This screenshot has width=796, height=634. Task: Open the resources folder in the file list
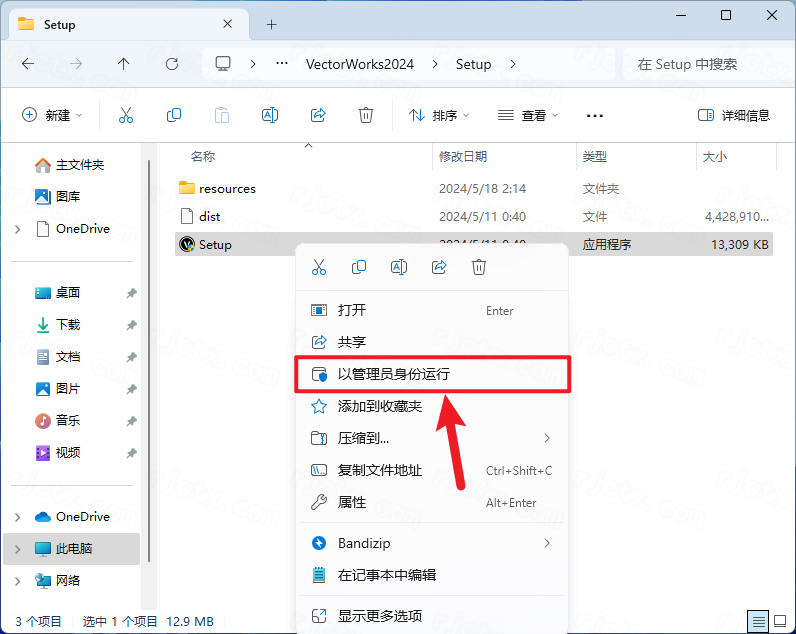227,188
